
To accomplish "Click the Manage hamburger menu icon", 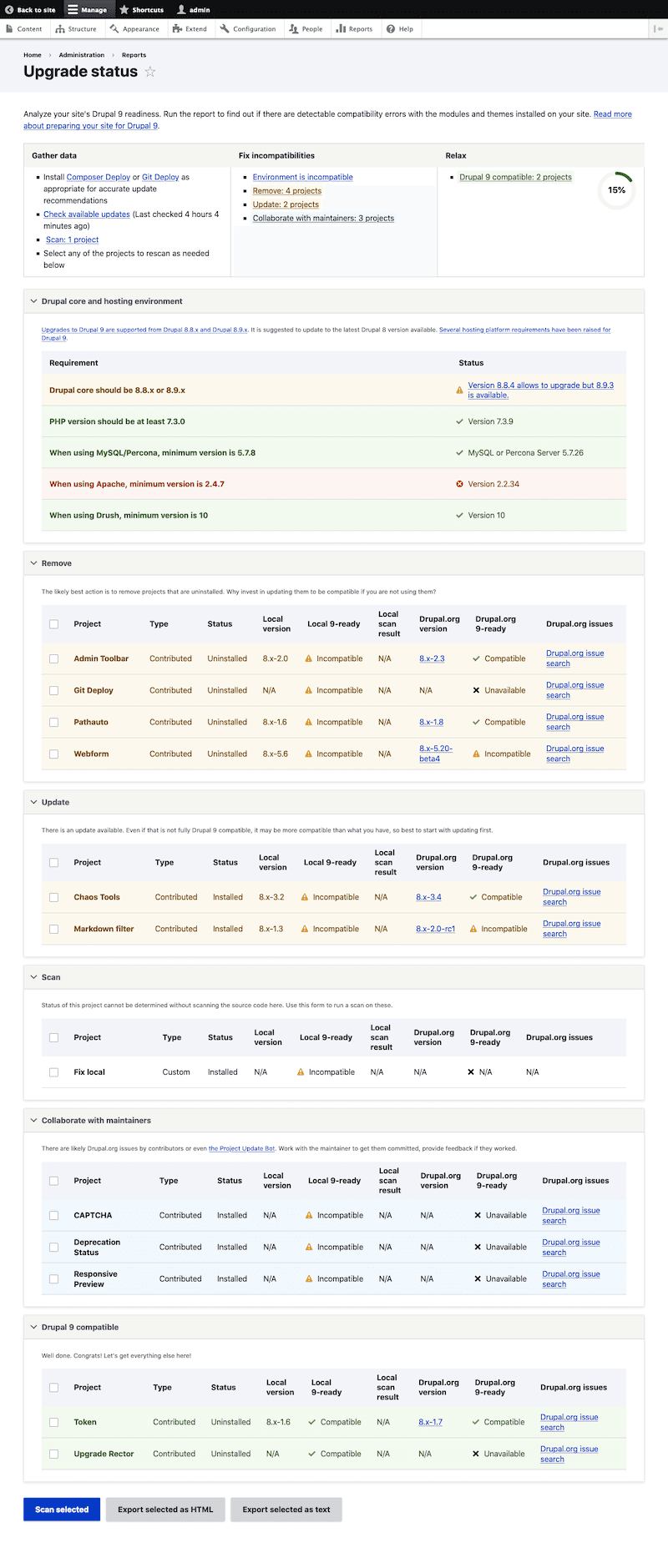I will (73, 10).
